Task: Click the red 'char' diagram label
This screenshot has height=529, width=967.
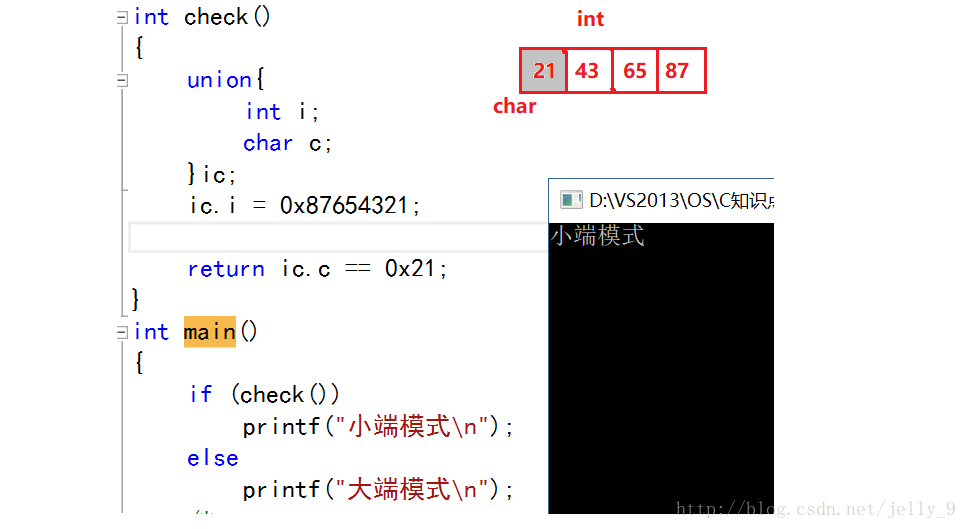Action: click(514, 106)
